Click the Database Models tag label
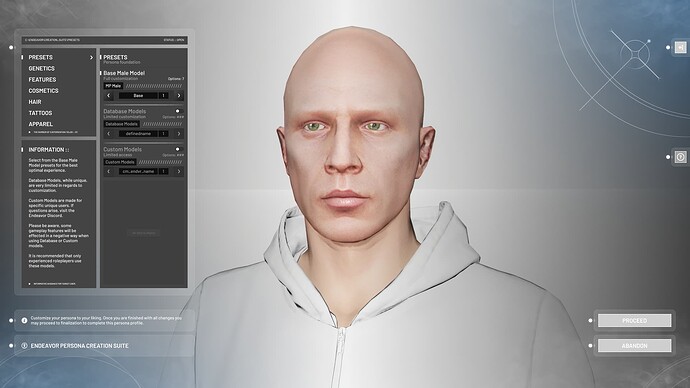Viewport: 690px width, 388px height. [121, 124]
